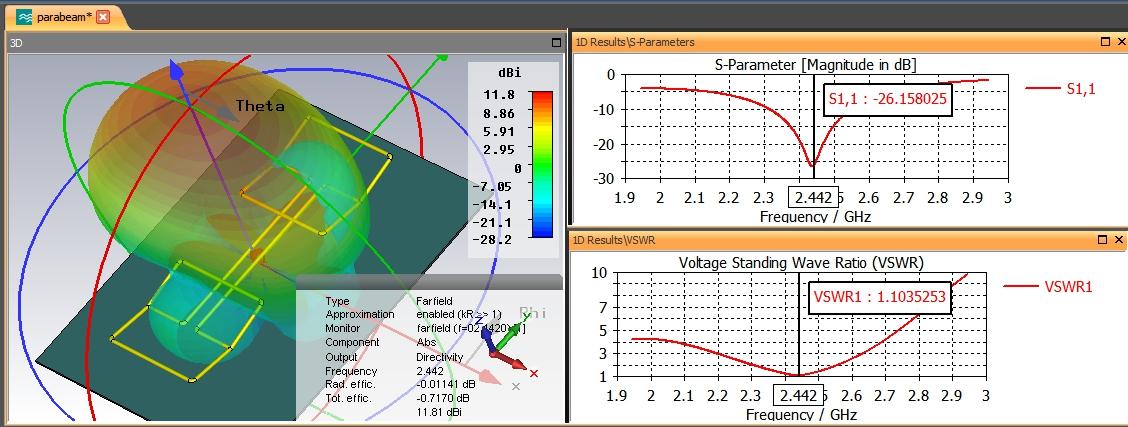Image resolution: width=1128 pixels, height=427 pixels.
Task: Click the 1D Results\S-Parameters title bar
Action: pos(849,42)
